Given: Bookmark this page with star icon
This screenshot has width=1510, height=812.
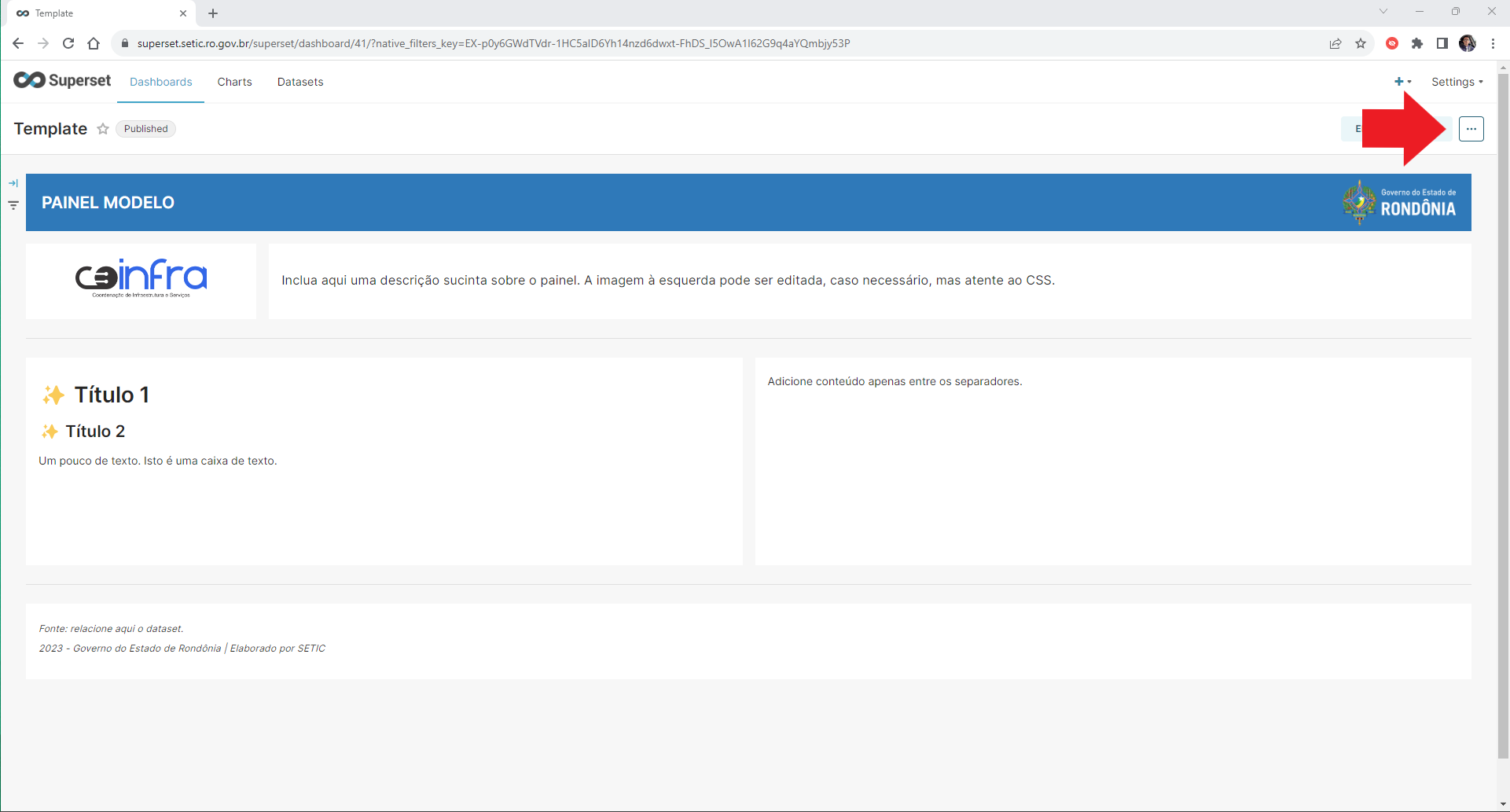Looking at the screenshot, I should (x=1361, y=43).
